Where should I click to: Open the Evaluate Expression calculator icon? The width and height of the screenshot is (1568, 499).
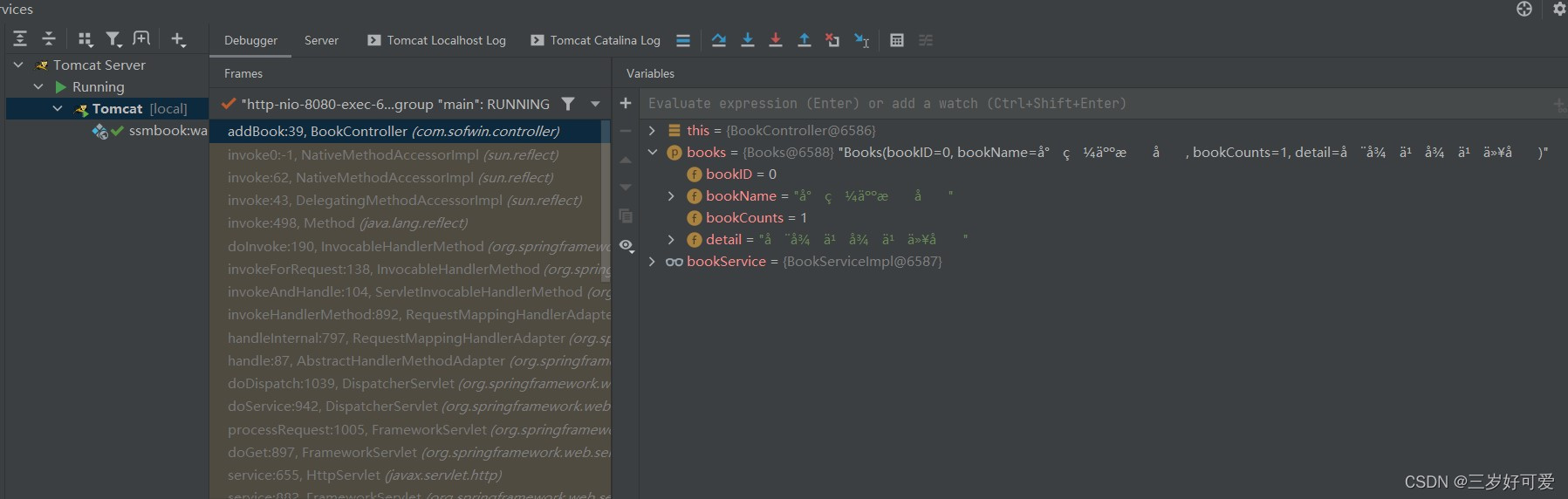pyautogui.click(x=897, y=40)
